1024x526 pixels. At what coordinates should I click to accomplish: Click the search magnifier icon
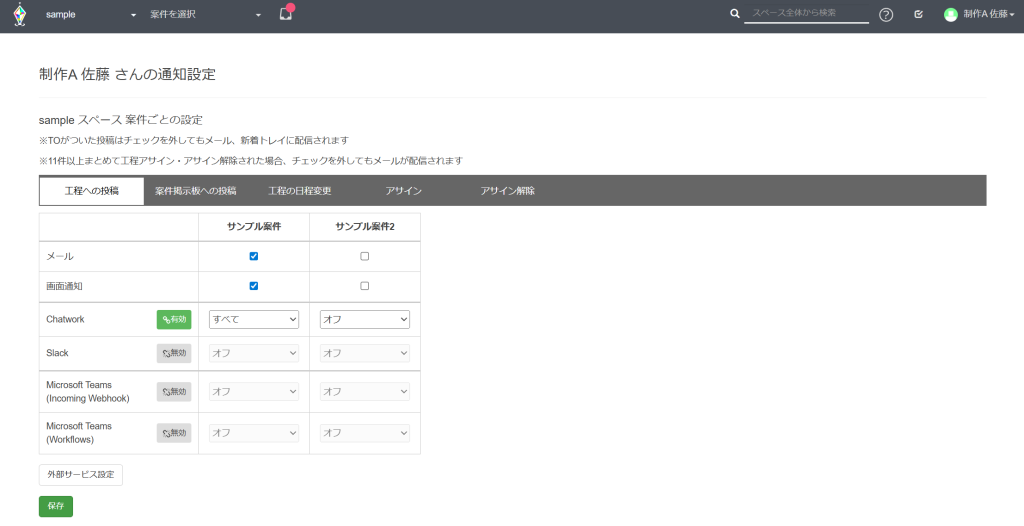click(x=735, y=14)
